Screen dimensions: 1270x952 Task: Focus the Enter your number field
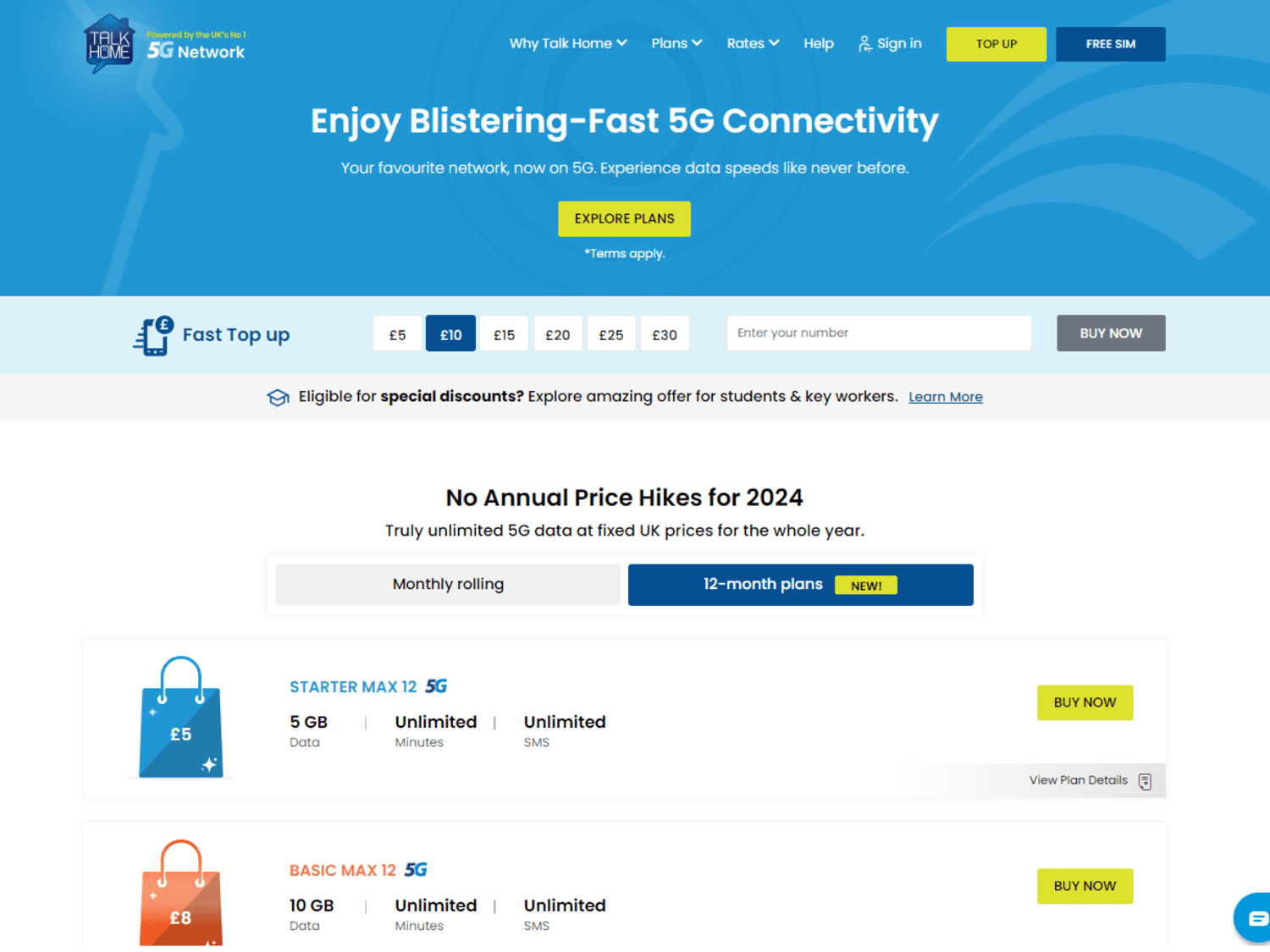pyautogui.click(x=879, y=333)
